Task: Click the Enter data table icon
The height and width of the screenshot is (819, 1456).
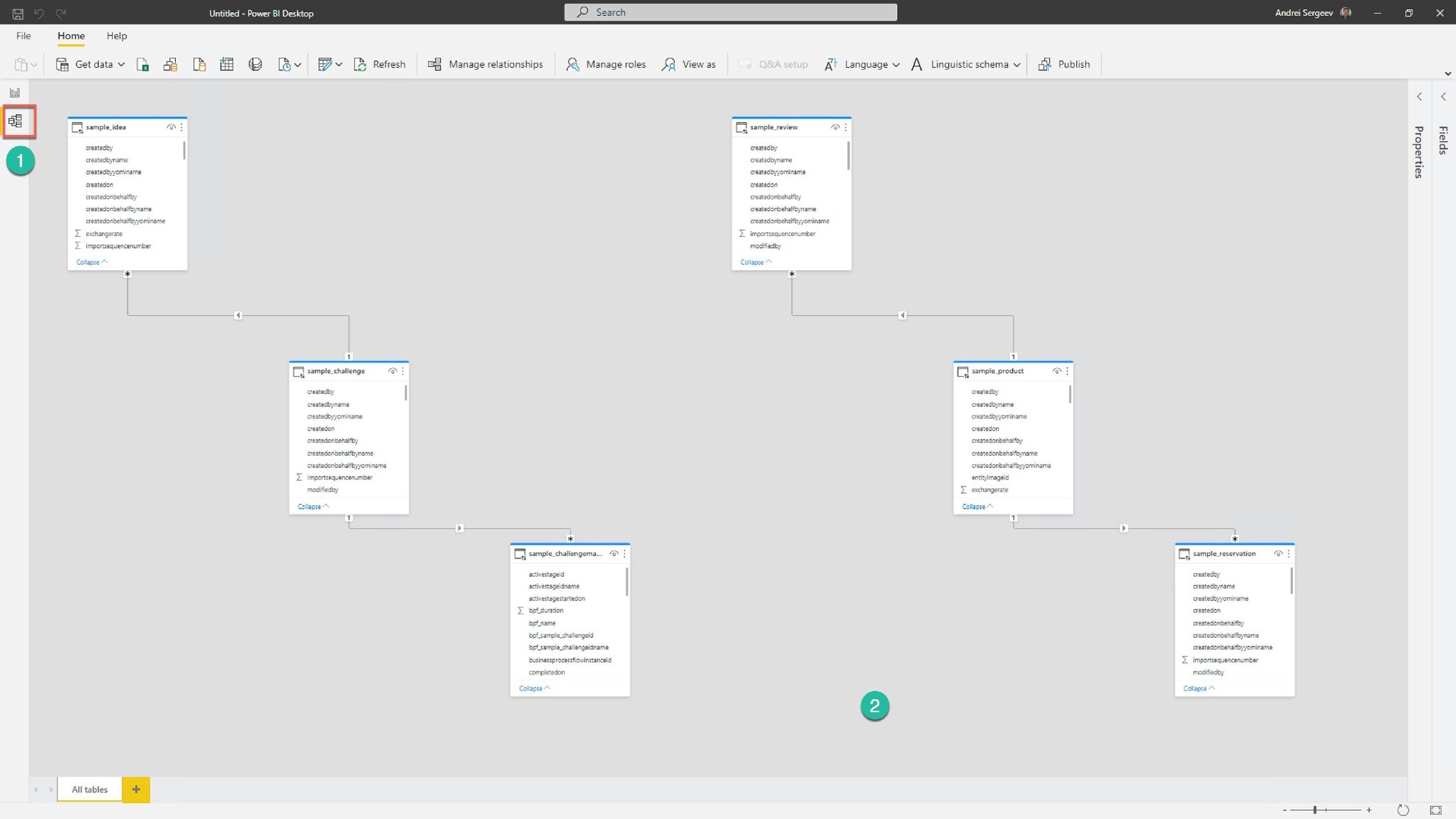Action: pyautogui.click(x=227, y=64)
